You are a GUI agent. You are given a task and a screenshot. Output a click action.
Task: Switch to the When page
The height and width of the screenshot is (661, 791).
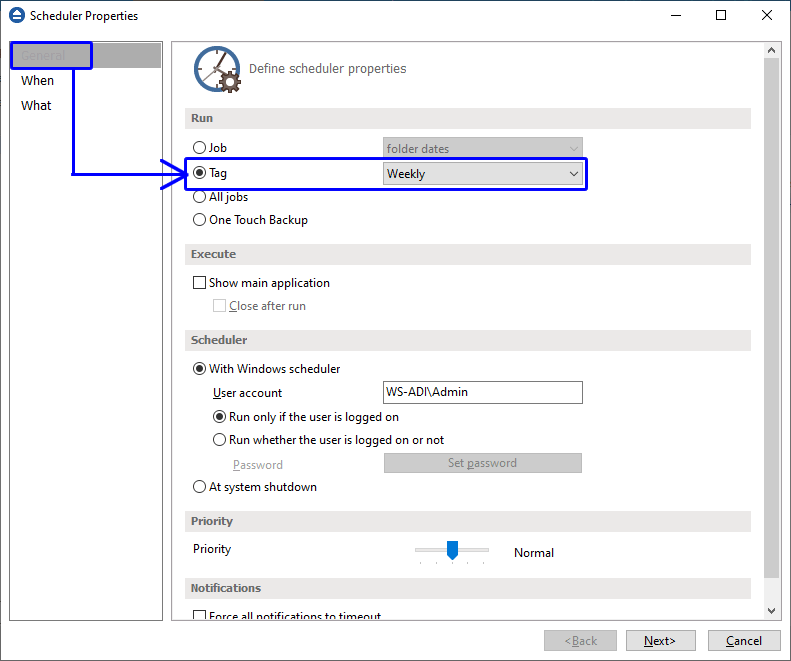pyautogui.click(x=37, y=81)
